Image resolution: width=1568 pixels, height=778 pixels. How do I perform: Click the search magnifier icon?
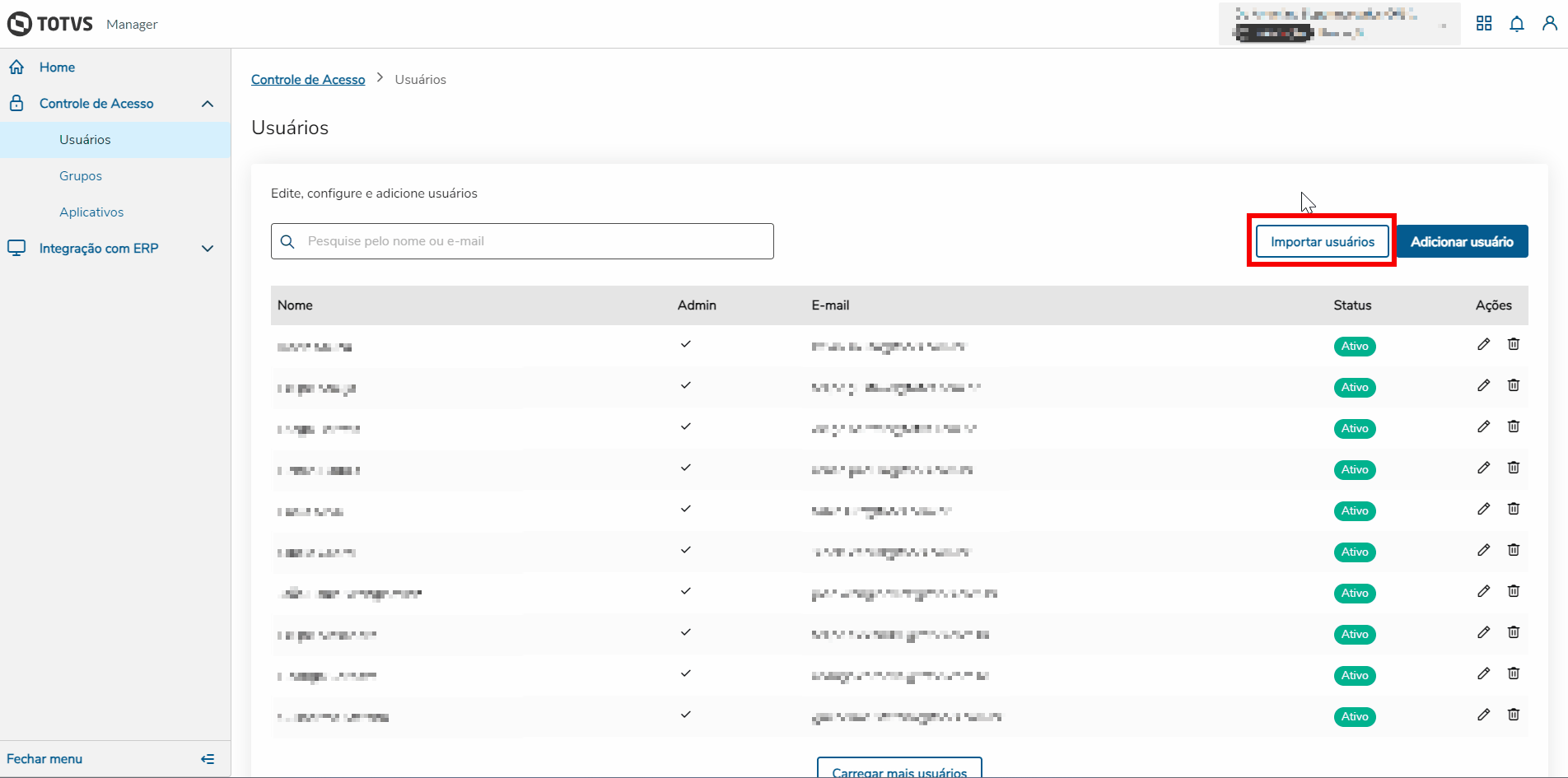coord(287,241)
